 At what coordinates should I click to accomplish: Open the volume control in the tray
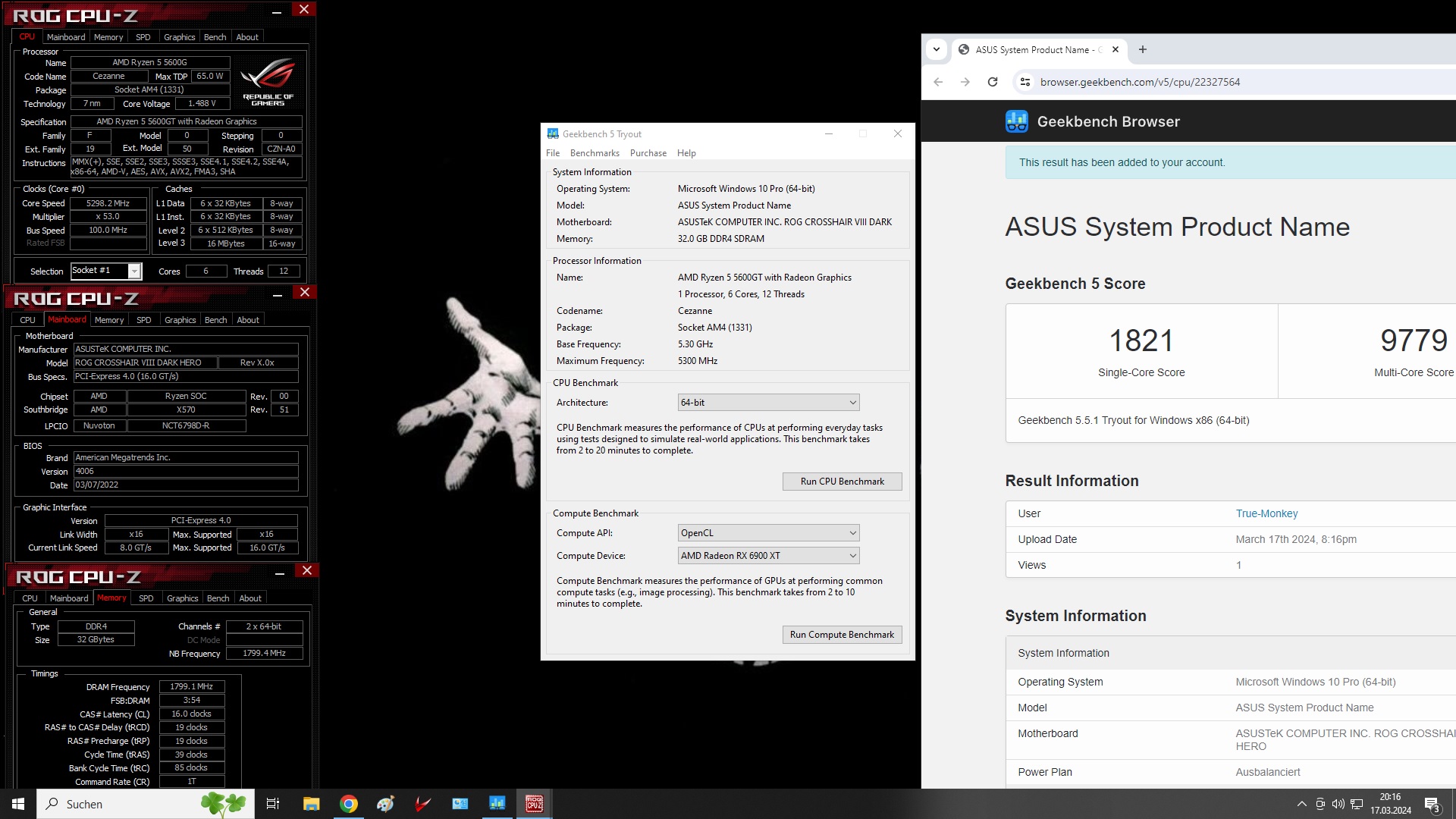[1338, 804]
